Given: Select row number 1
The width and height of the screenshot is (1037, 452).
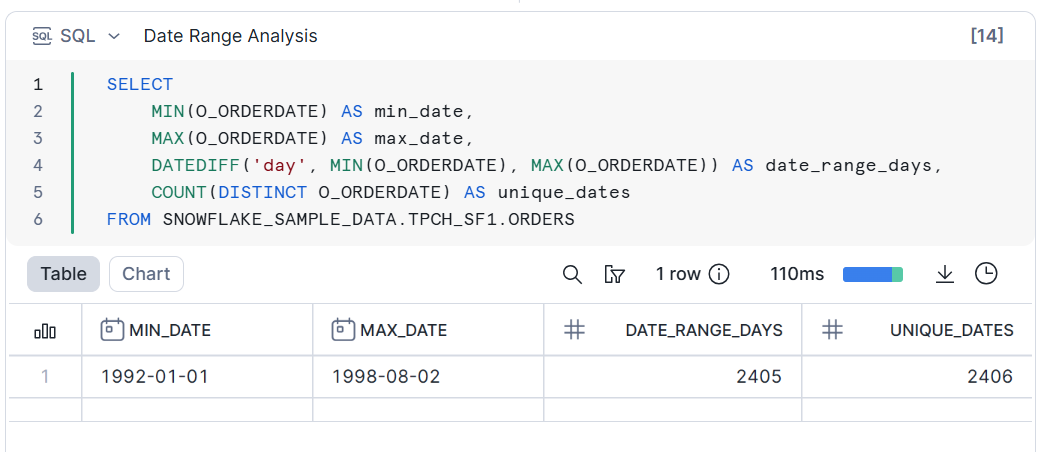Looking at the screenshot, I should 44,377.
